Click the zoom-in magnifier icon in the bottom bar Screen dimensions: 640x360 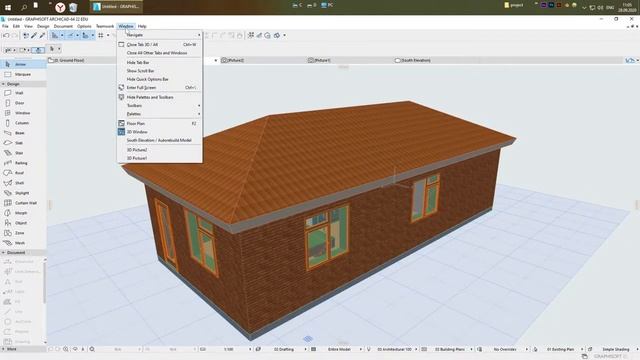(66, 349)
